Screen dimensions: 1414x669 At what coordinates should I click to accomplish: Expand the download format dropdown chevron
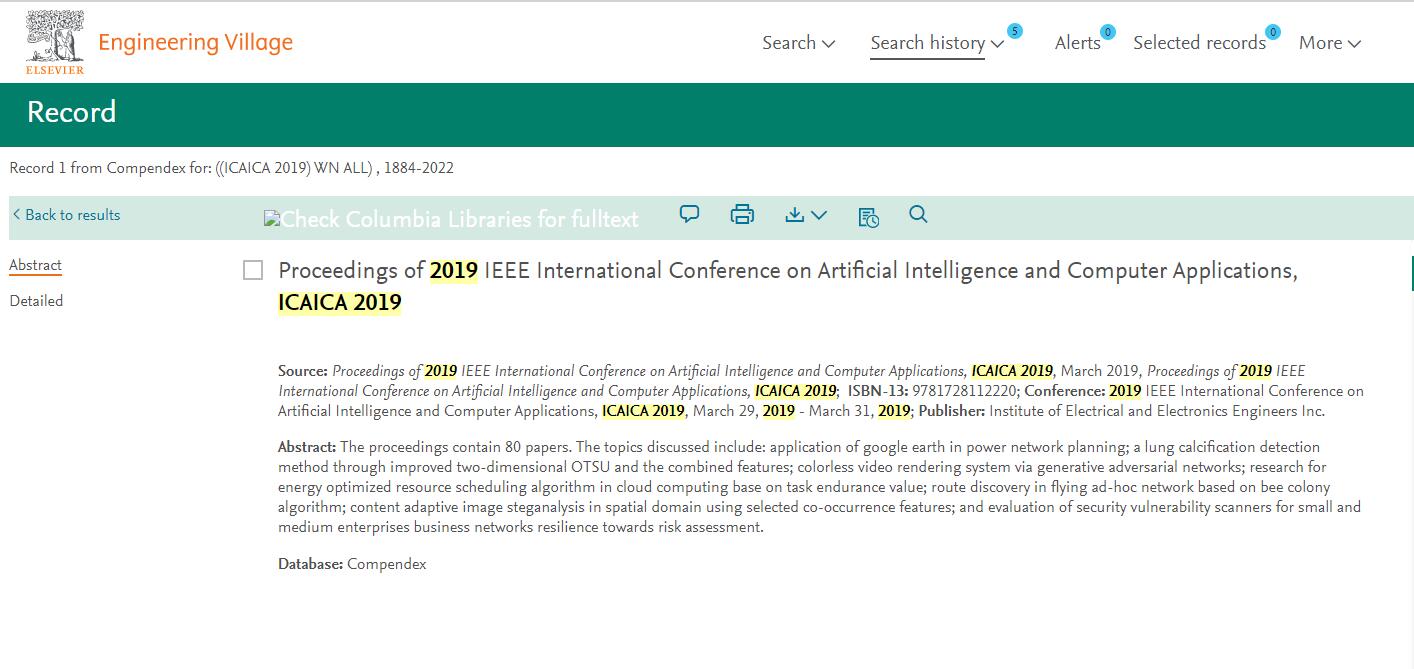point(820,216)
